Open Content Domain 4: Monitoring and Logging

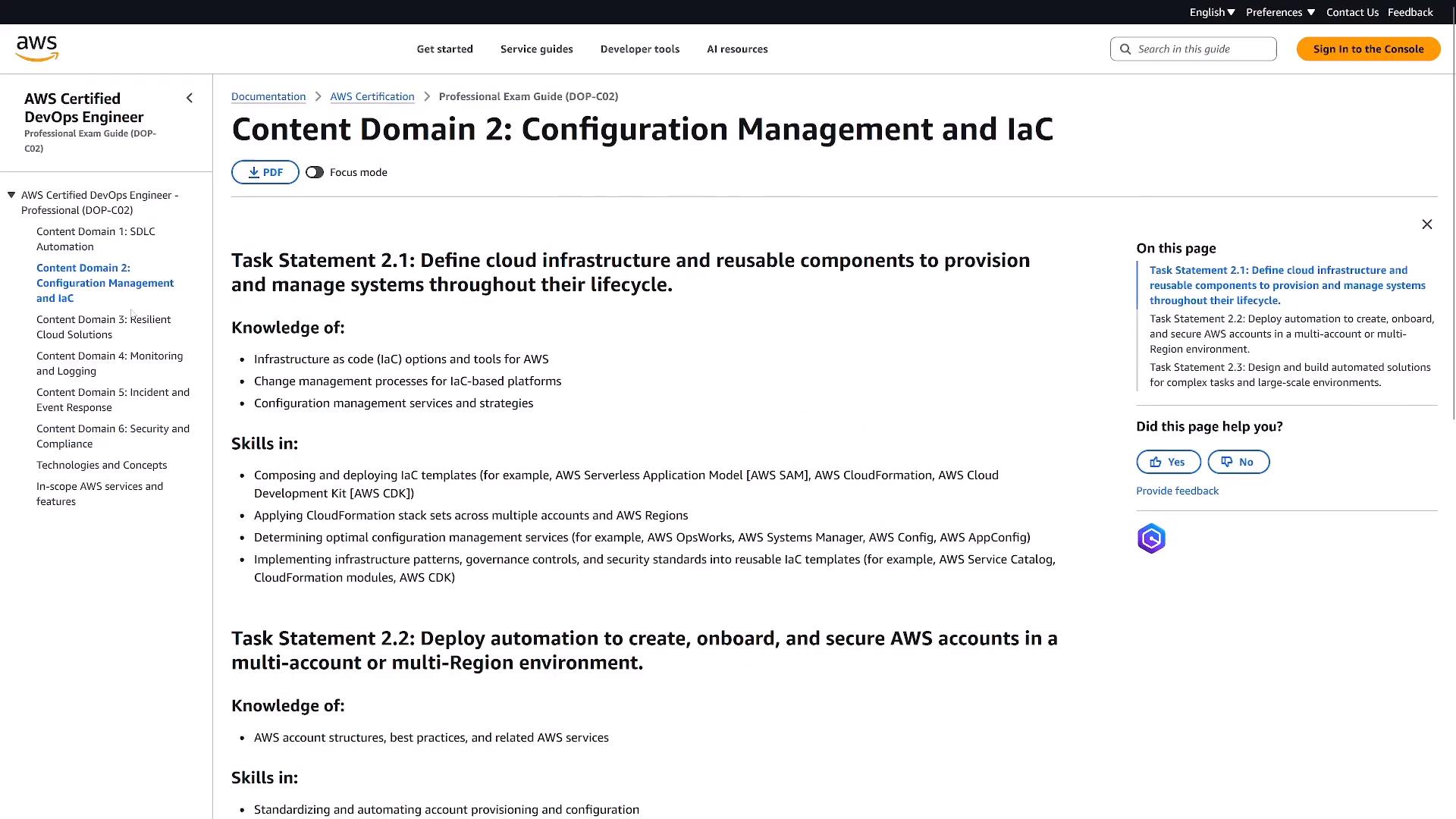click(x=109, y=363)
